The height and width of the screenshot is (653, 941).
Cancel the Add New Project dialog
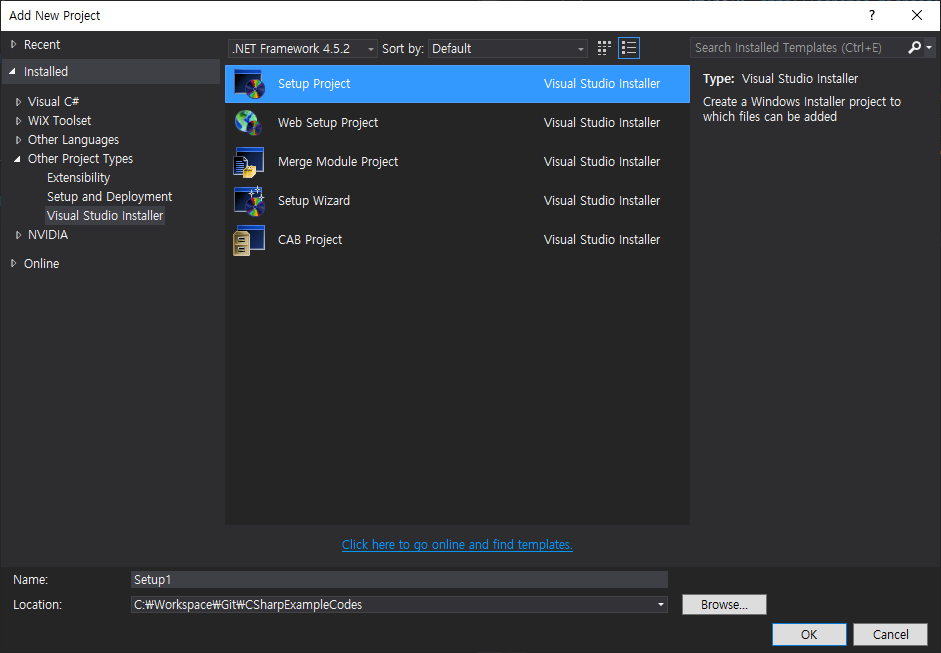click(x=891, y=634)
